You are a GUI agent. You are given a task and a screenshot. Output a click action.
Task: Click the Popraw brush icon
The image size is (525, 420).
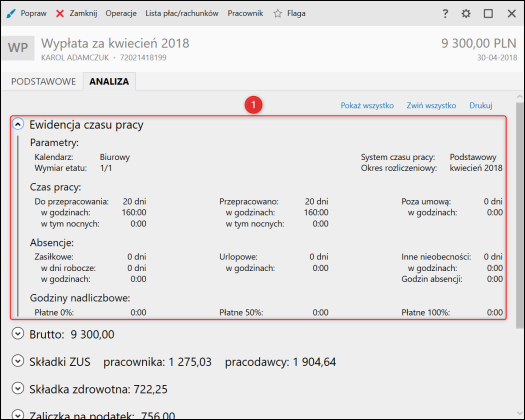[11, 14]
